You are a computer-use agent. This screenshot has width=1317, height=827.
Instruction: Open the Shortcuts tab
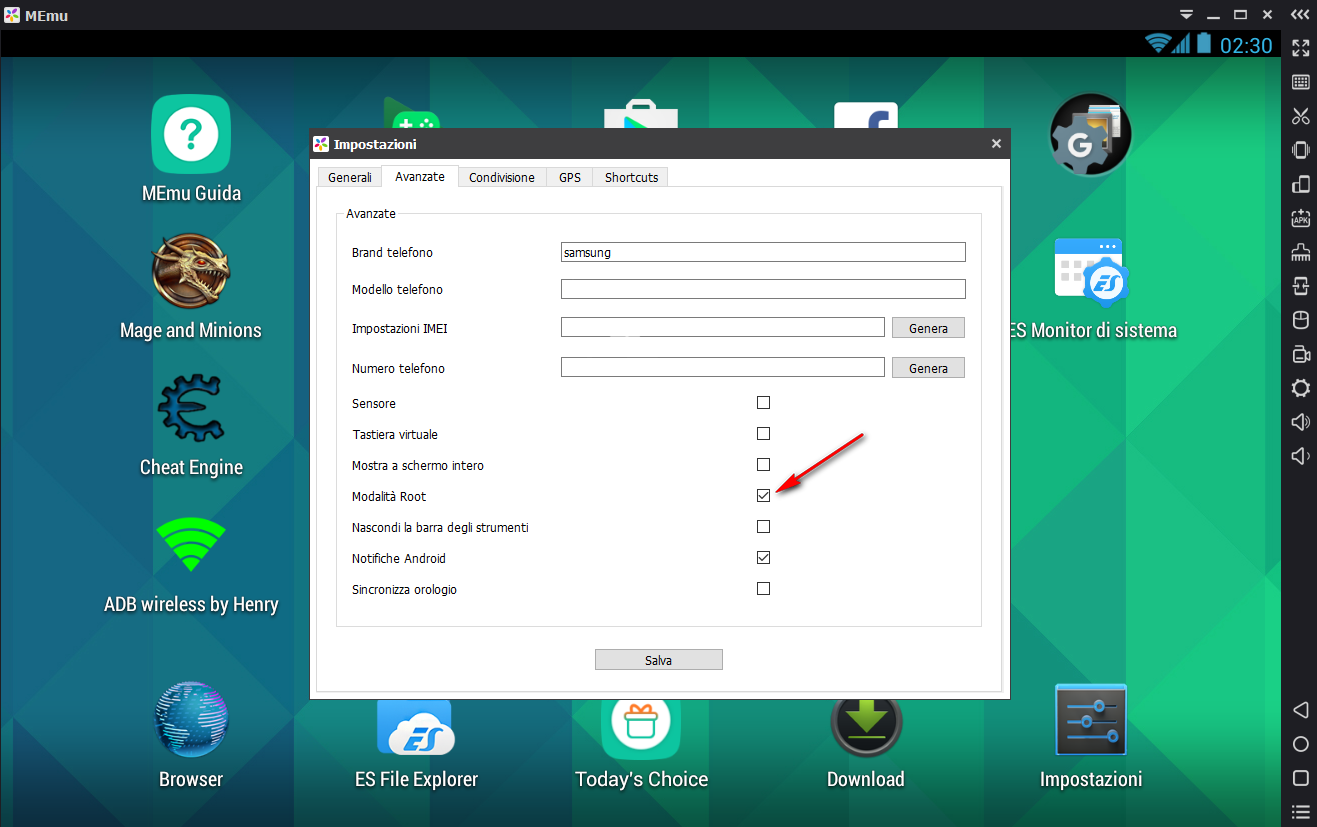pyautogui.click(x=631, y=177)
